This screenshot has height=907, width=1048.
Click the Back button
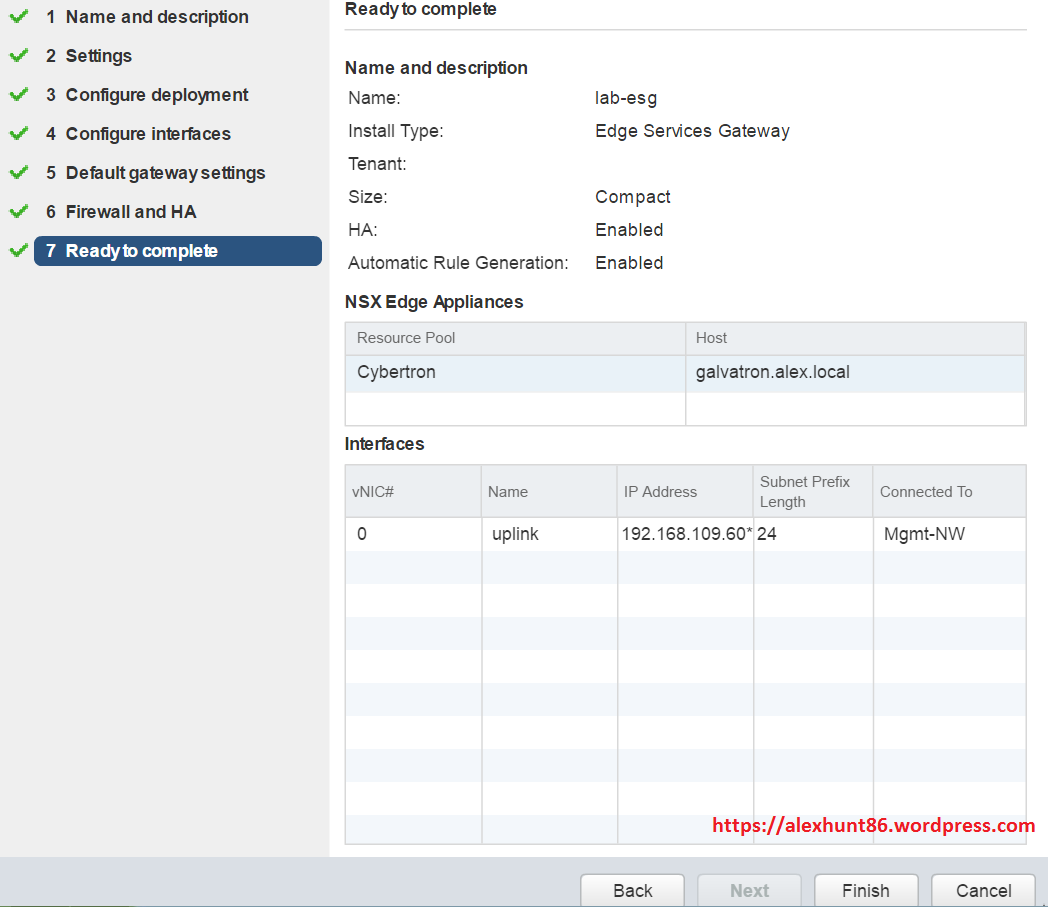pyautogui.click(x=632, y=890)
